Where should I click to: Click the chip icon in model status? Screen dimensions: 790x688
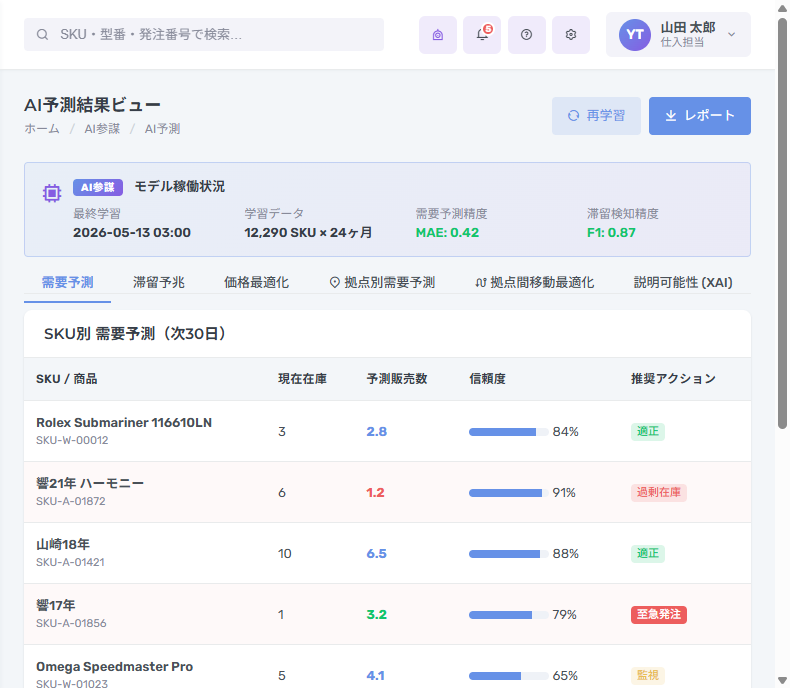tap(51, 193)
